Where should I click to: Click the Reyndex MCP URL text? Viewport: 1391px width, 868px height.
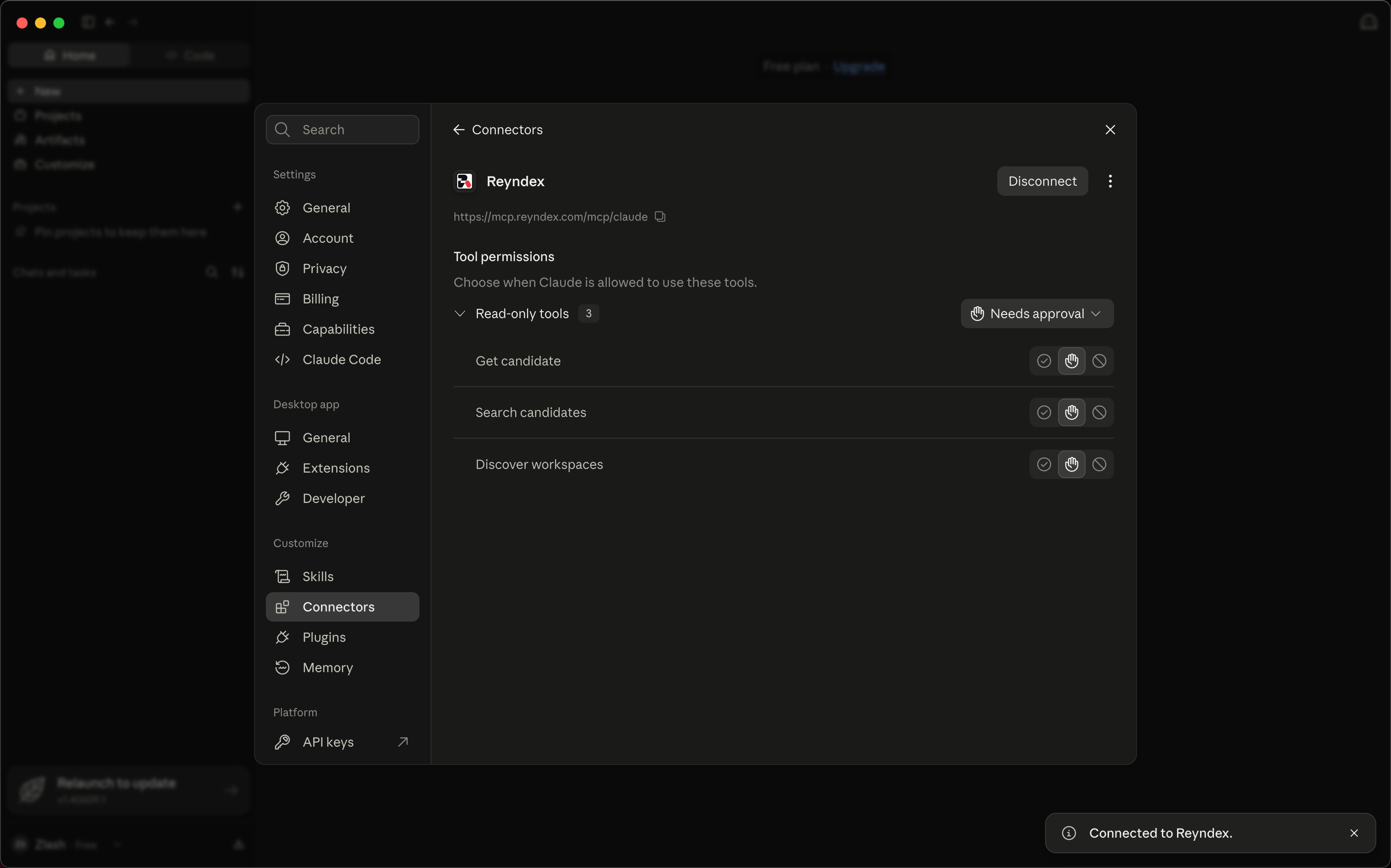click(x=550, y=217)
